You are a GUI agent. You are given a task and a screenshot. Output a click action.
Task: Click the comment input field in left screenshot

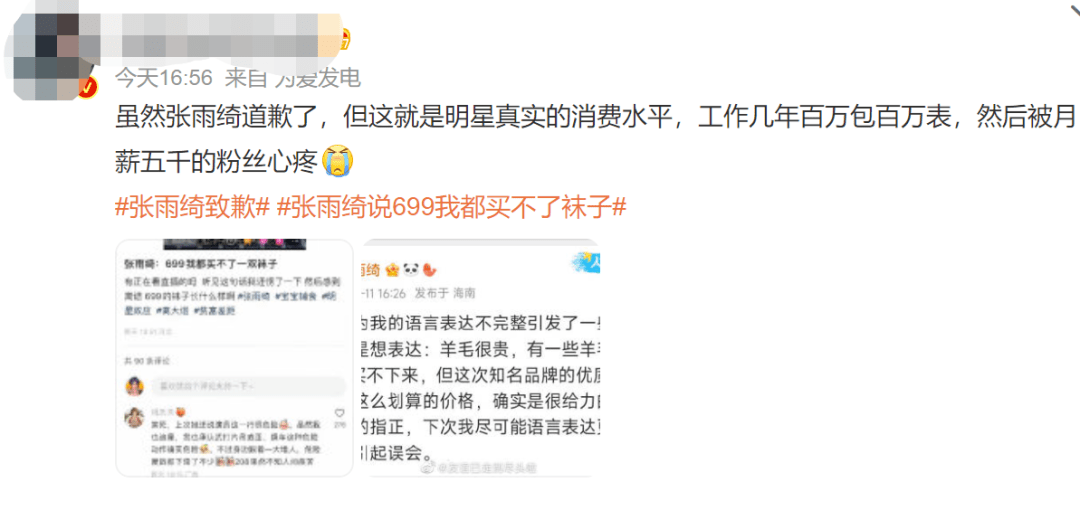[x=247, y=386]
